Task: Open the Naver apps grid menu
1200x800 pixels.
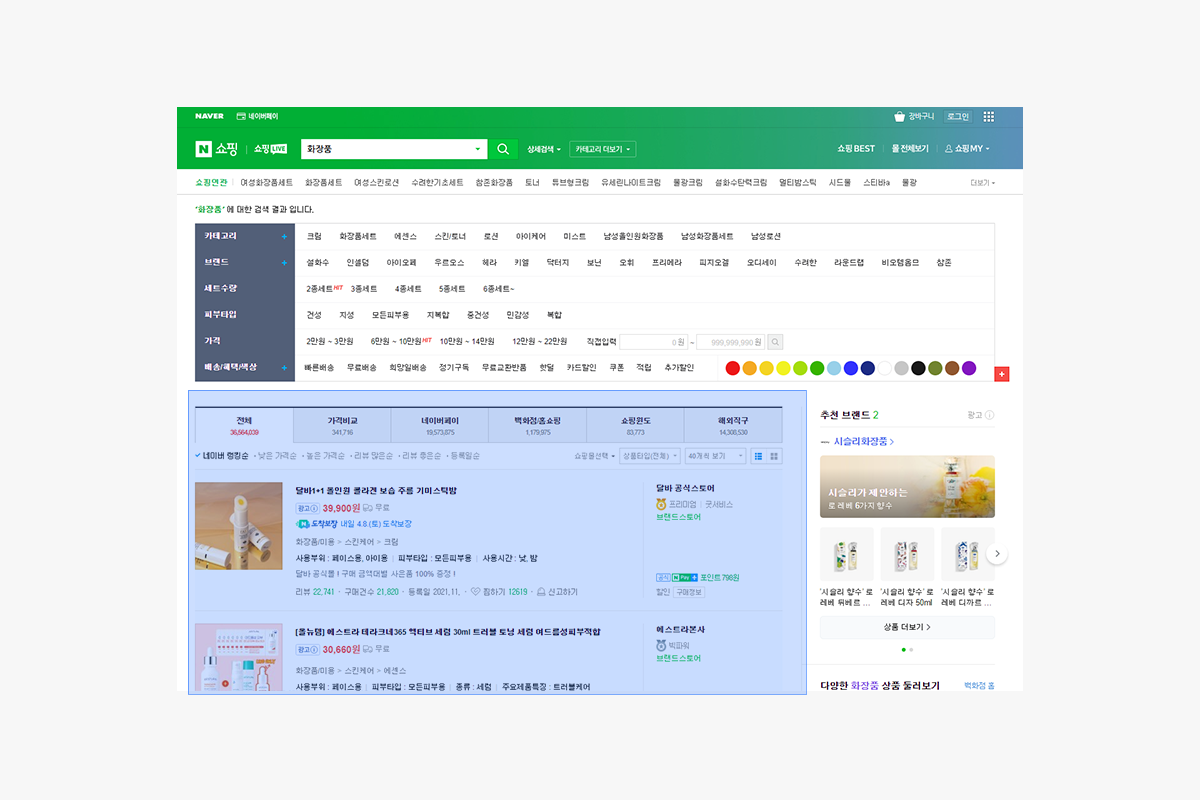Action: (988, 116)
